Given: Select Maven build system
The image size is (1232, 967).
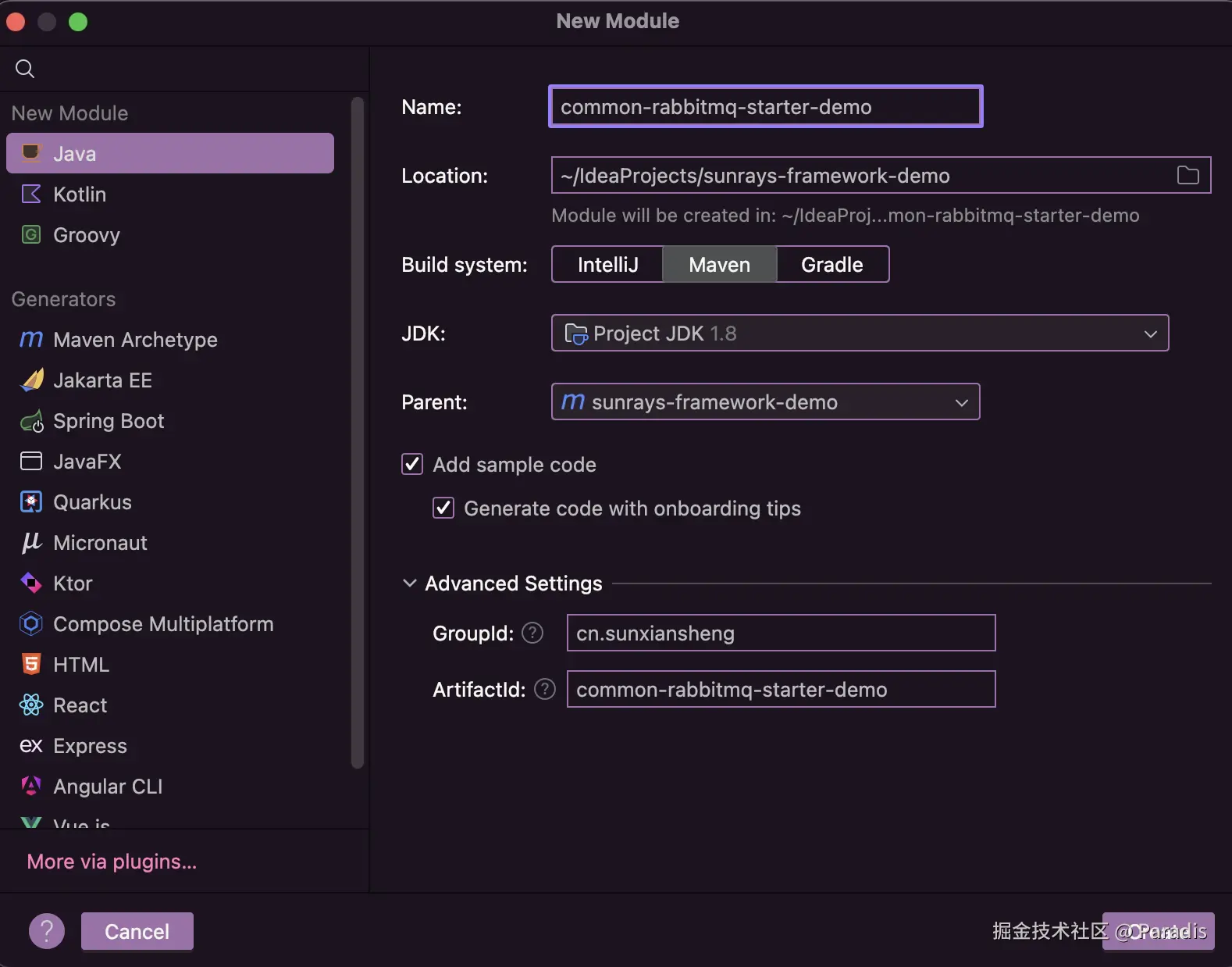Looking at the screenshot, I should click(719, 264).
